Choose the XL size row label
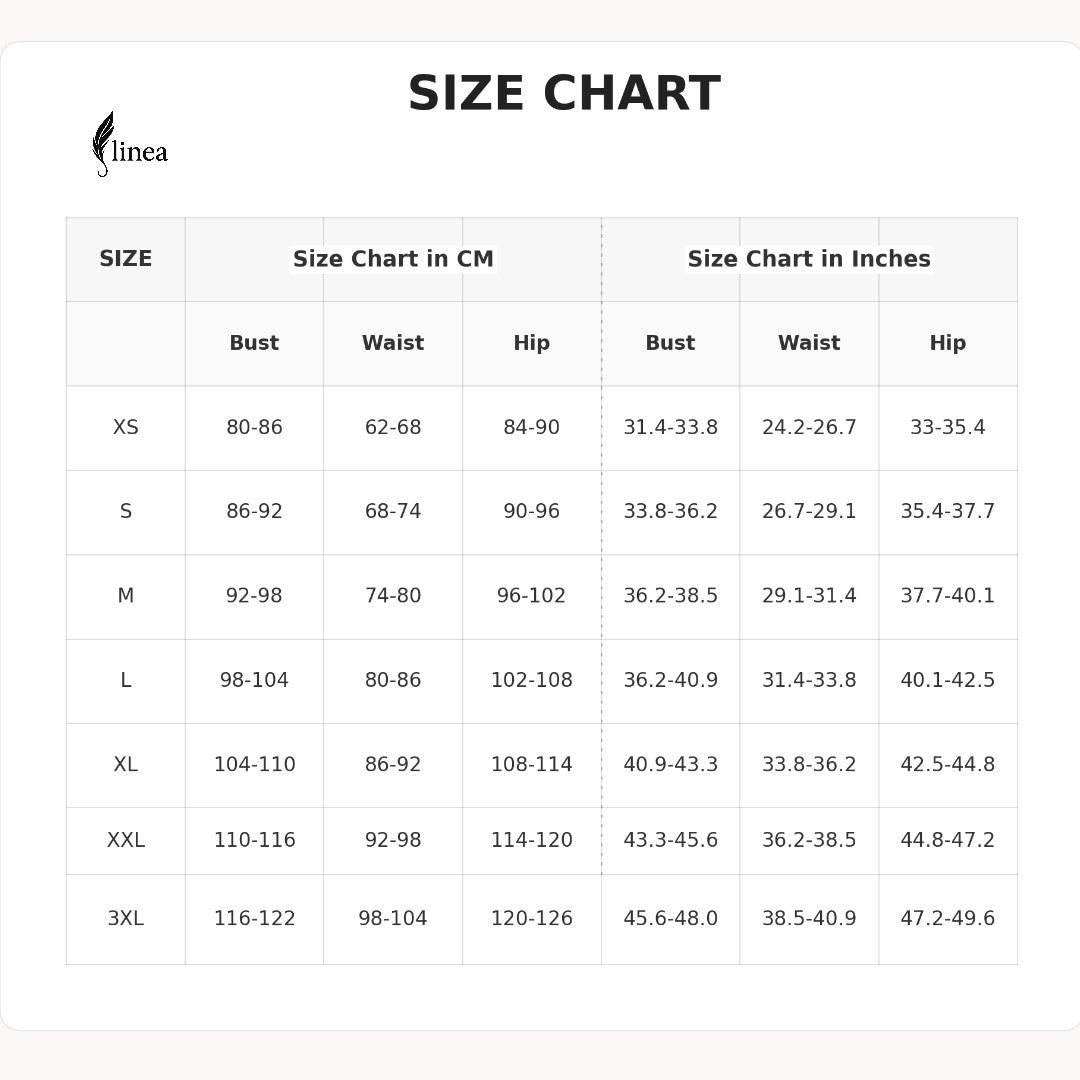1080x1080 pixels. (x=126, y=765)
